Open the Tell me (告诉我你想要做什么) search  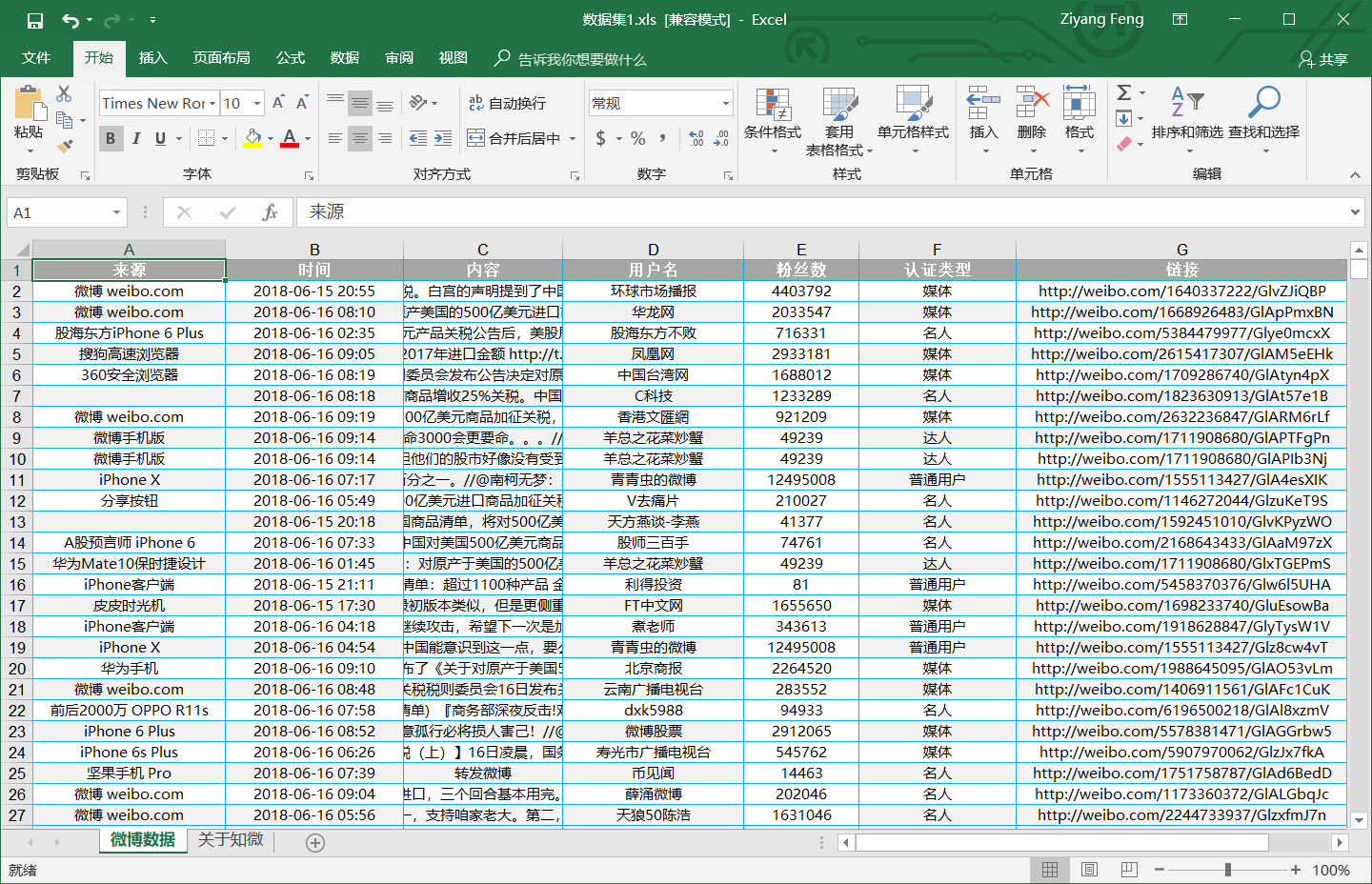(571, 59)
